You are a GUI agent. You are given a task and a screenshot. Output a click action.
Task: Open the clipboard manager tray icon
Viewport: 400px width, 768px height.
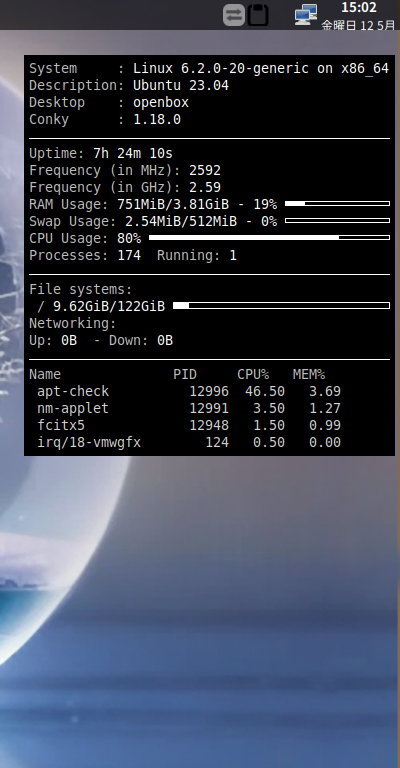tap(258, 15)
